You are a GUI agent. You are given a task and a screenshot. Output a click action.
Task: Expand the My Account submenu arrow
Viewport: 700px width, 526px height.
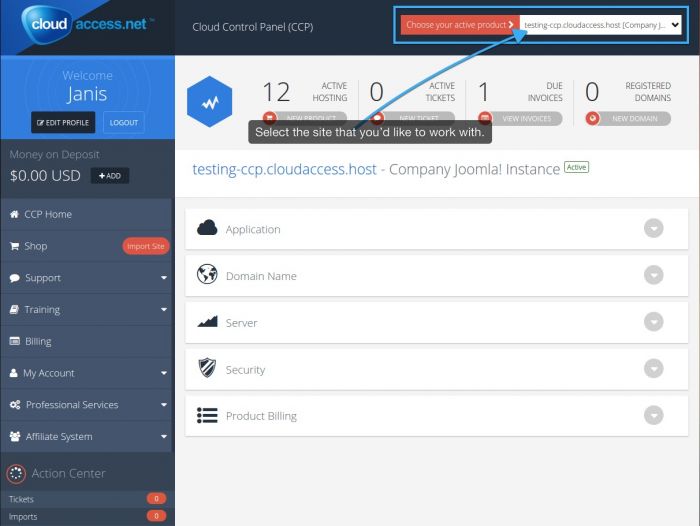click(164, 373)
